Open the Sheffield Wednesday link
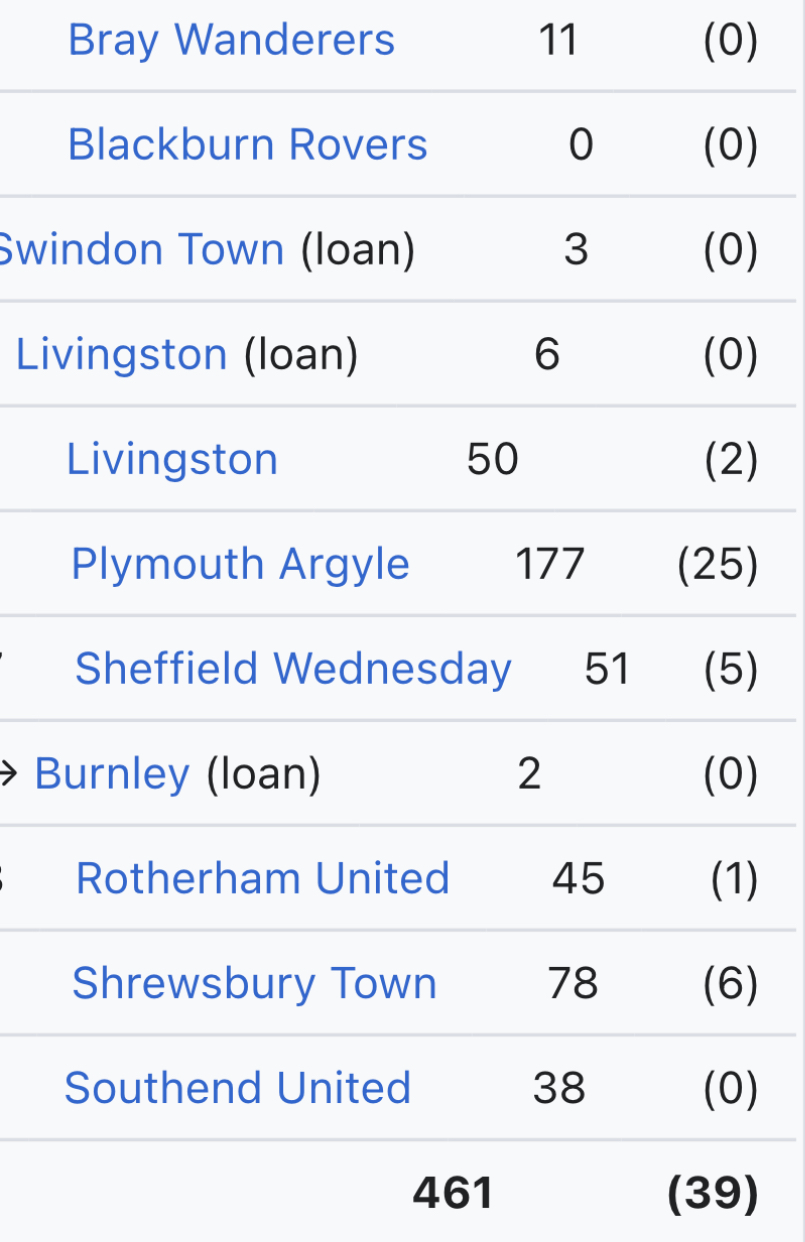805x1242 pixels. [293, 669]
